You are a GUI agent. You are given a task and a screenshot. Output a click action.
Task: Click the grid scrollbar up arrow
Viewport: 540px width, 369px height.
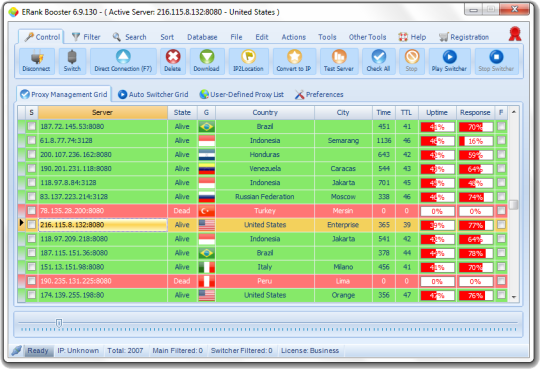coord(513,112)
